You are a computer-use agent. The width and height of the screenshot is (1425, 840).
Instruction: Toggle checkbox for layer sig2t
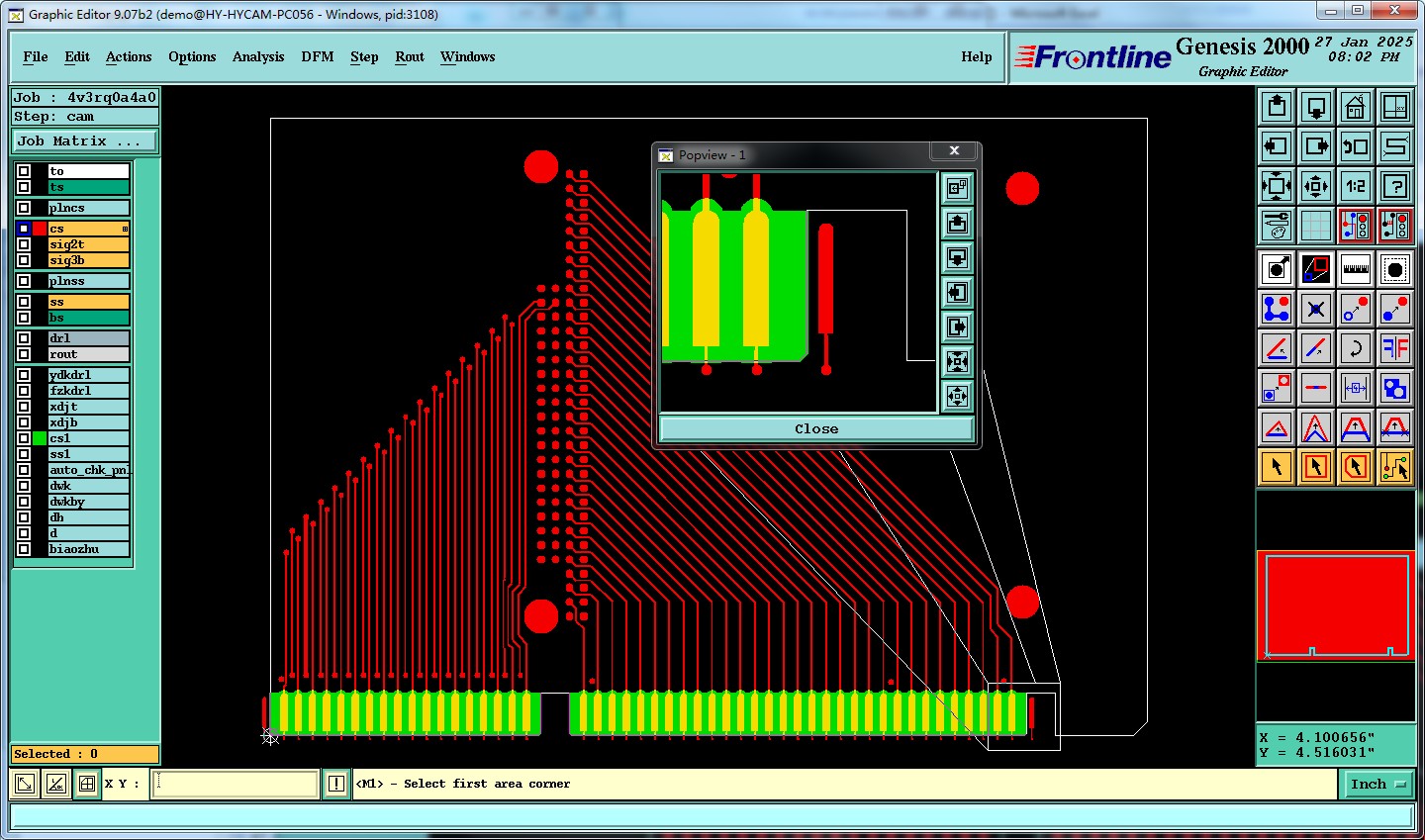point(24,244)
